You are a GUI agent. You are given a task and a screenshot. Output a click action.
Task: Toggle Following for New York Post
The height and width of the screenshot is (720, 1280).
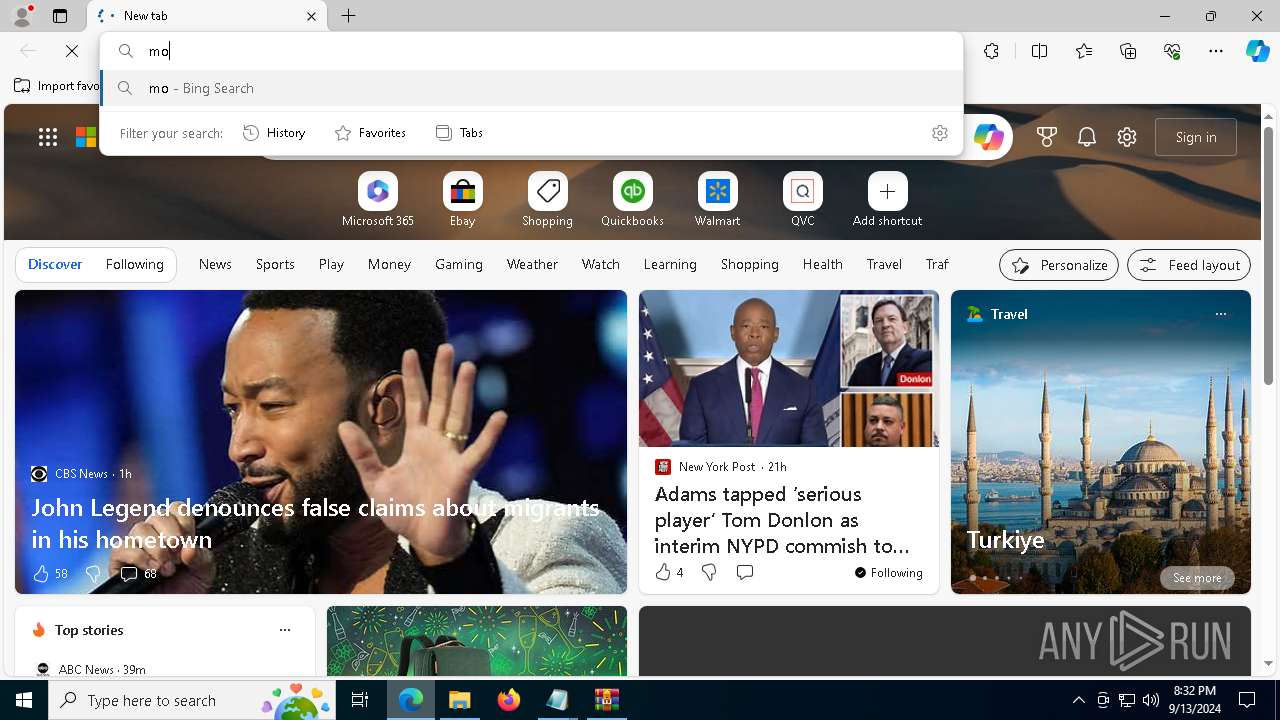point(889,573)
